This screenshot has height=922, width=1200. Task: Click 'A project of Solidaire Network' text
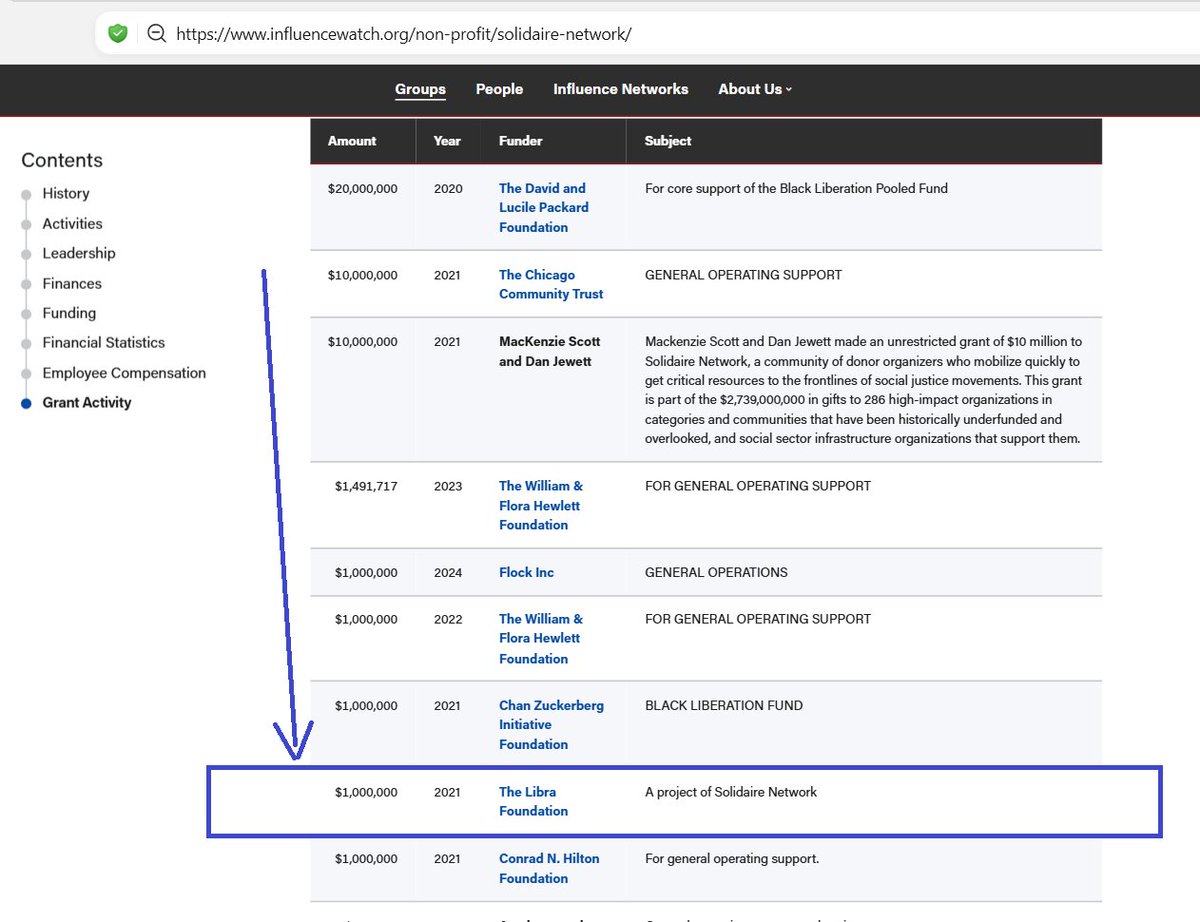pyautogui.click(x=731, y=792)
